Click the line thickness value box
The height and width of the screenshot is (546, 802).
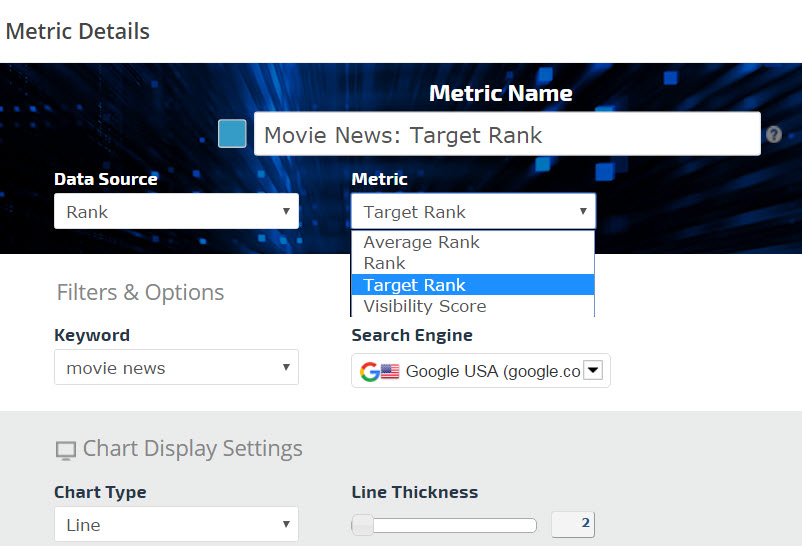coord(573,524)
